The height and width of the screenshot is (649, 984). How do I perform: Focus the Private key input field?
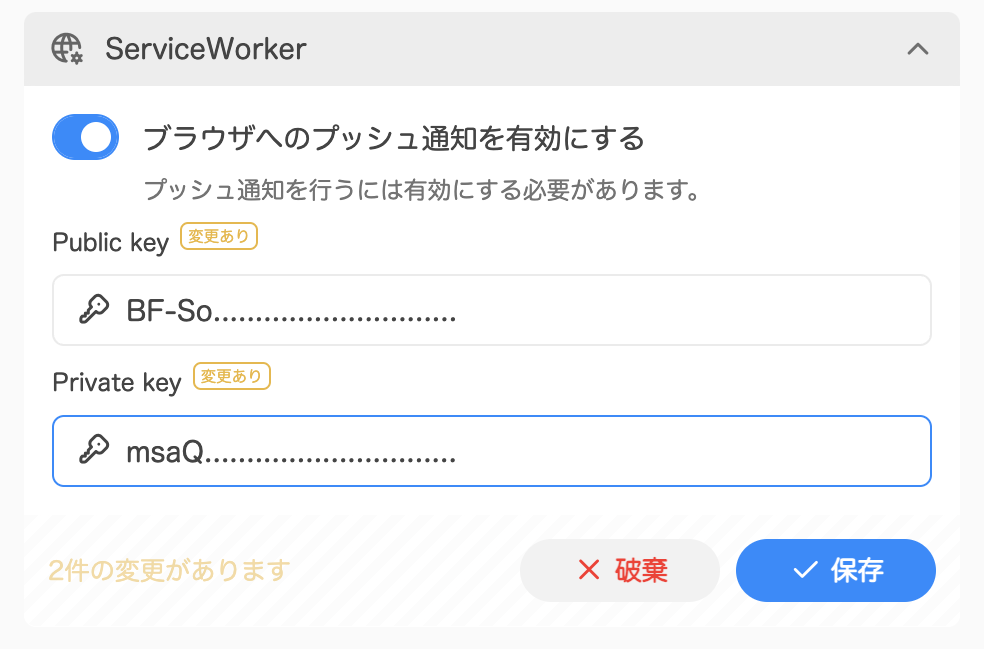click(492, 451)
